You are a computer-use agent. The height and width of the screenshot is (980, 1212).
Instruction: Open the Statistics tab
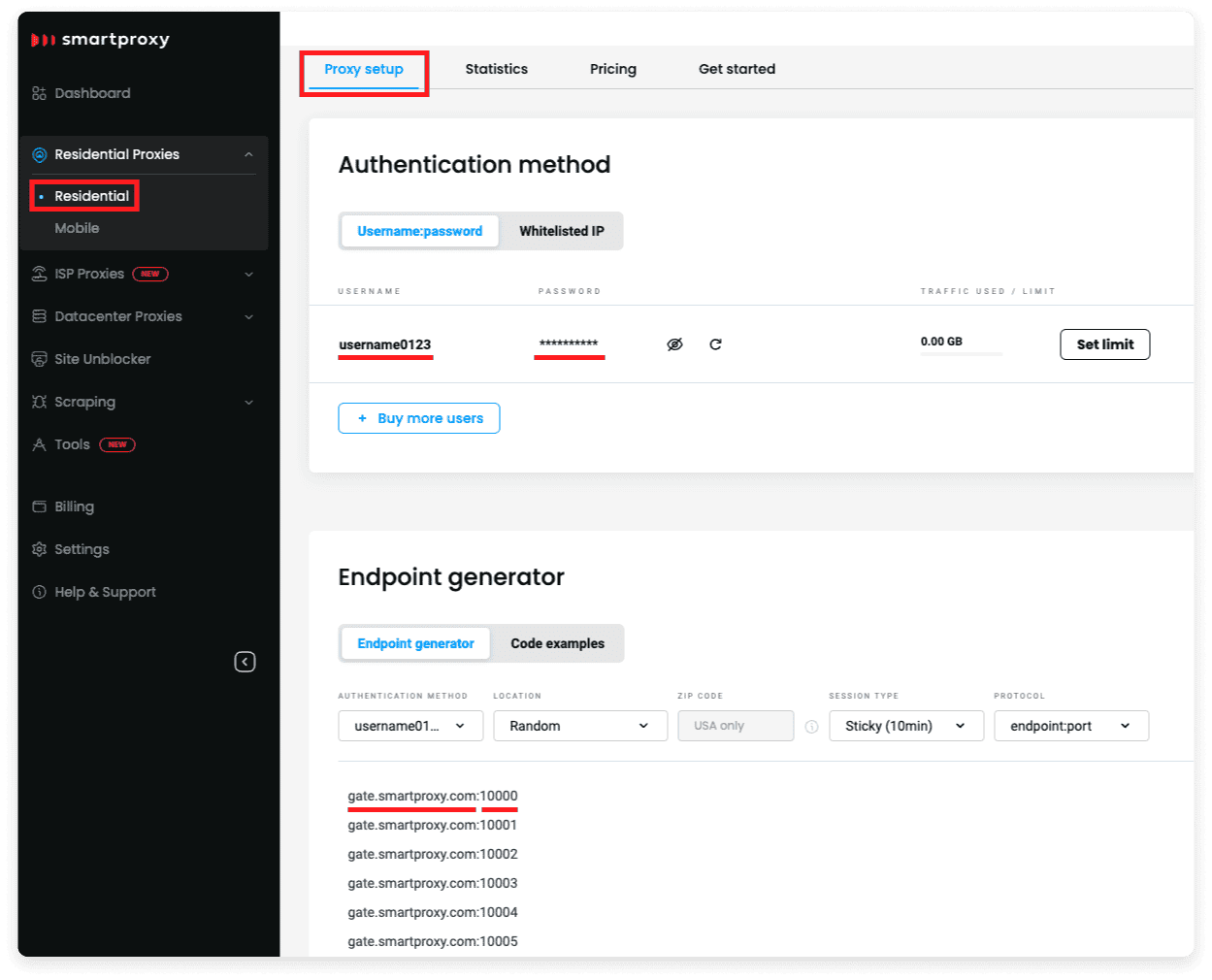497,69
